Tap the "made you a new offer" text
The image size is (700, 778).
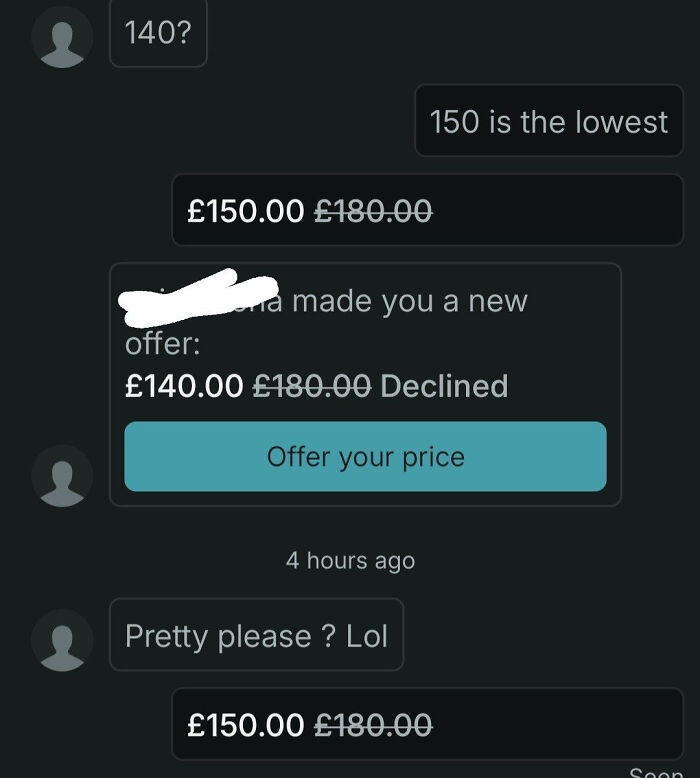[408, 301]
